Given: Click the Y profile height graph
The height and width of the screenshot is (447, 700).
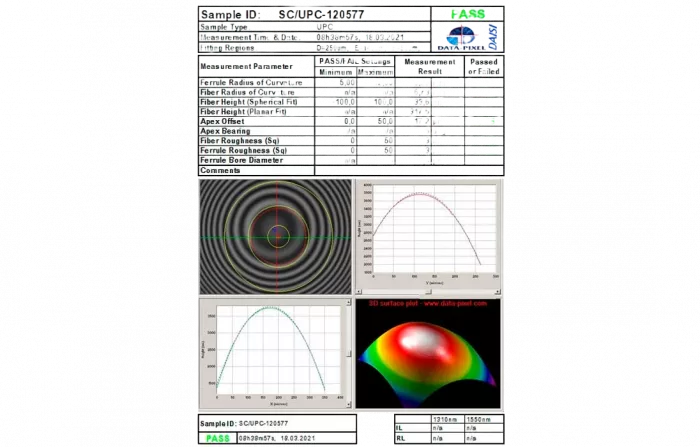Looking at the screenshot, I should (x=428, y=236).
